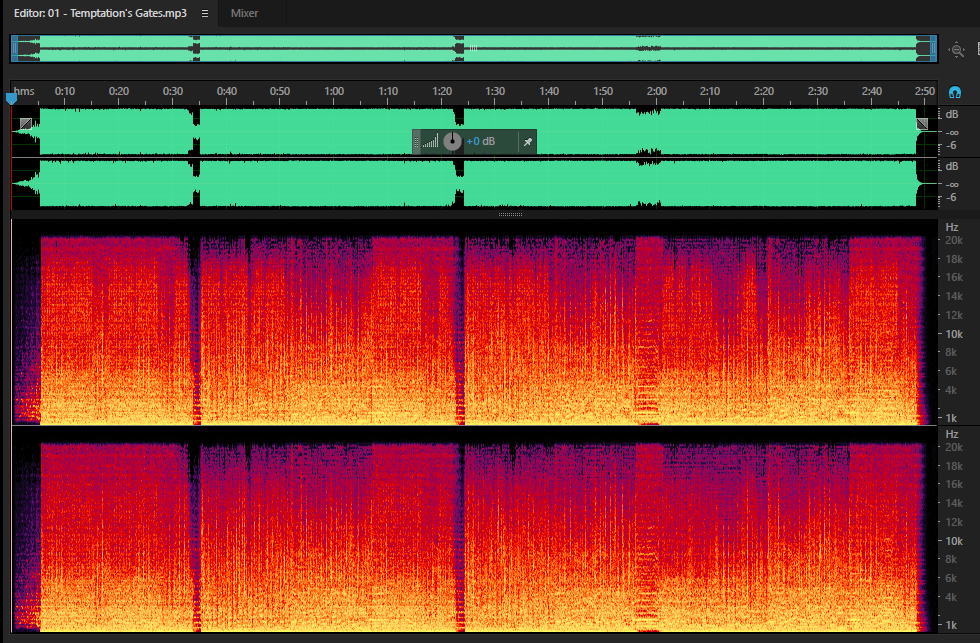Click the 16k label of the upper spectrogram
Image resolution: width=980 pixels, height=643 pixels.
(x=954, y=277)
